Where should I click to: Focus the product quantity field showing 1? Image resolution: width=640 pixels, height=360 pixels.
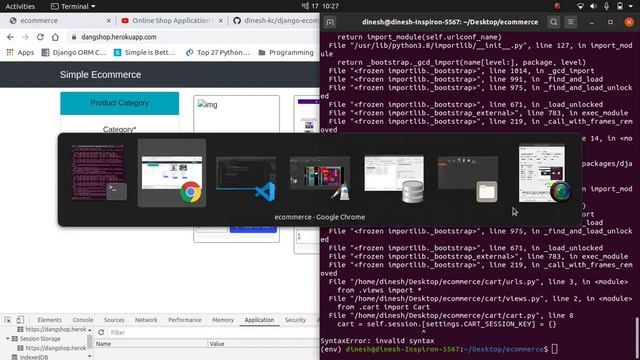(307, 237)
